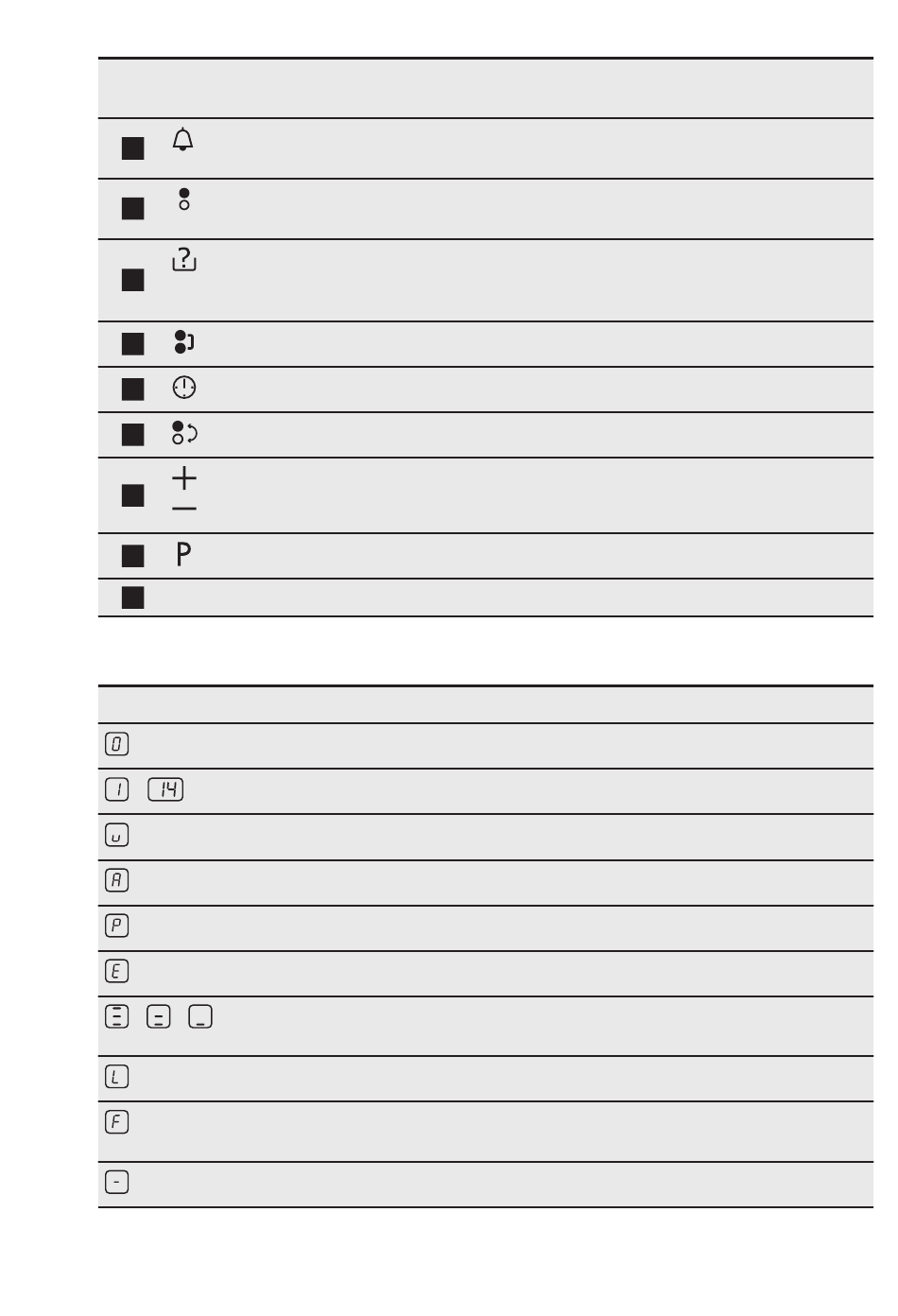
Task: Click the display symbol showing 14
Action: [x=166, y=789]
